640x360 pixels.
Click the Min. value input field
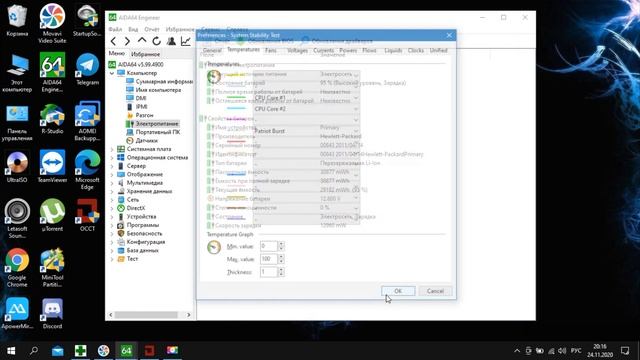269,246
